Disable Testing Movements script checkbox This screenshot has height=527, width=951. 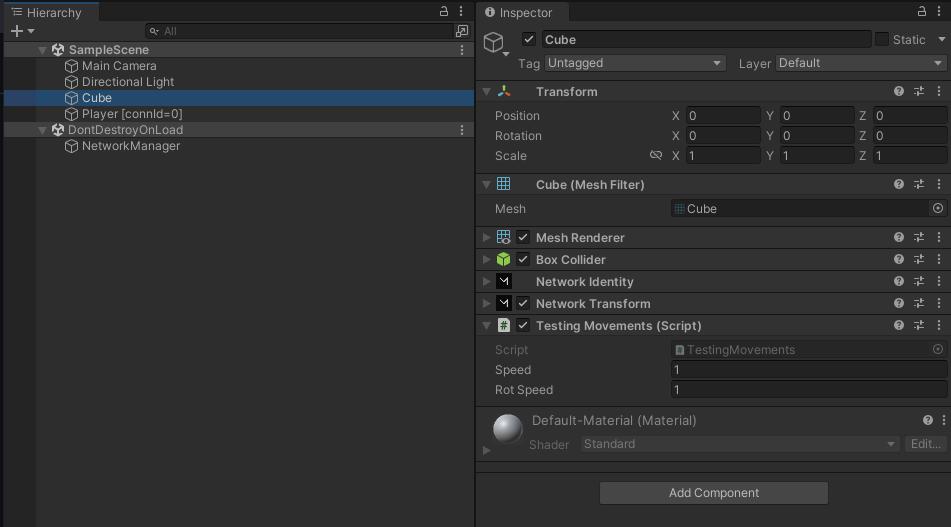(x=523, y=325)
